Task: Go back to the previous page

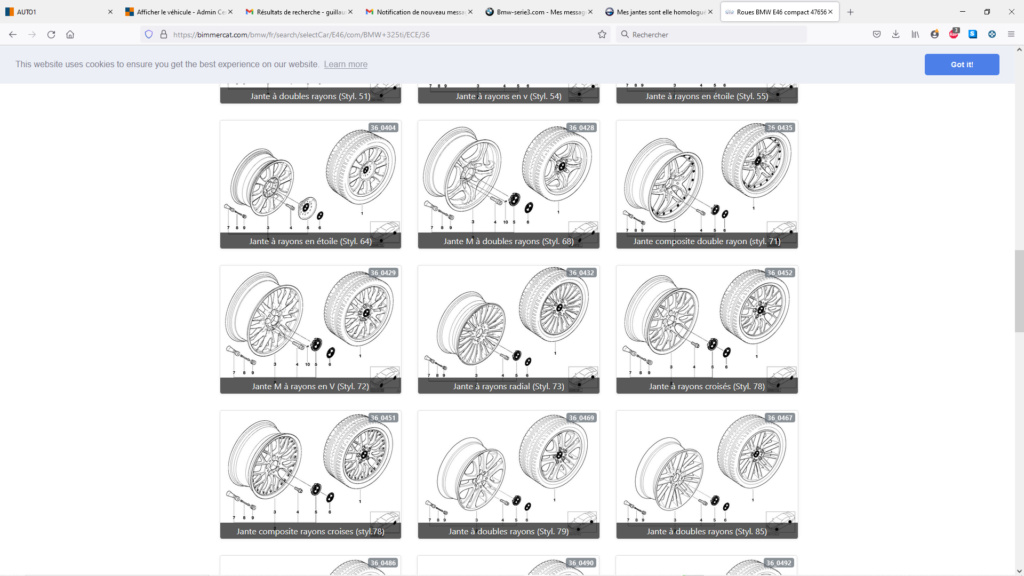Action: [13, 35]
